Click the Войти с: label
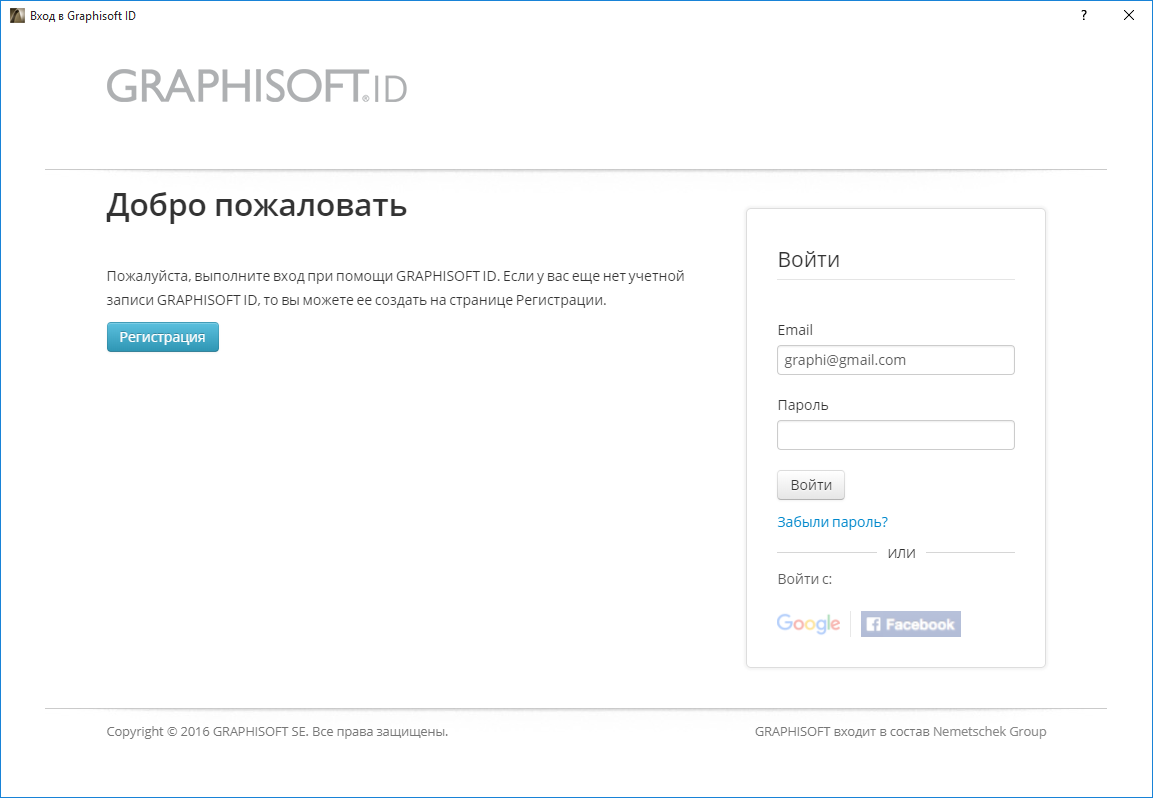This screenshot has height=798, width=1153. coord(804,579)
